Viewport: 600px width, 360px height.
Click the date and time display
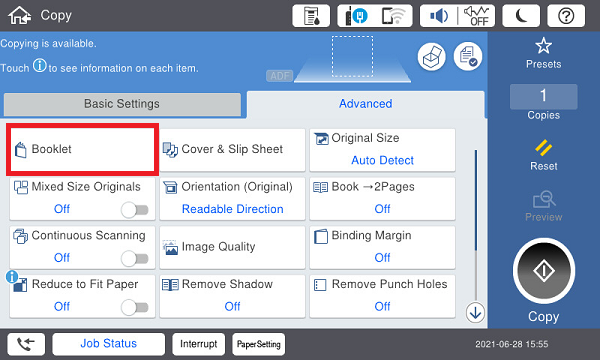(x=512, y=344)
